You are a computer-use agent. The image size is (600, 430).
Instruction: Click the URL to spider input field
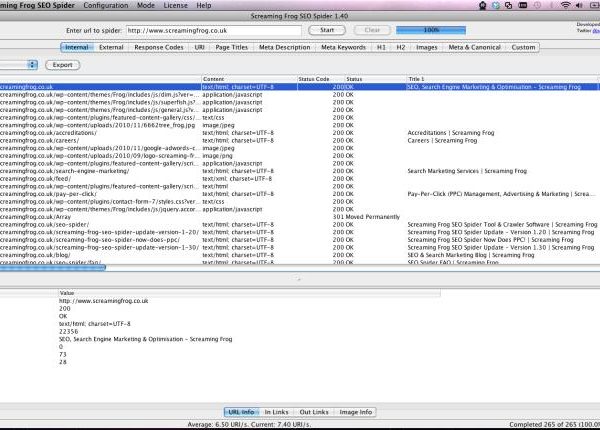coord(214,30)
